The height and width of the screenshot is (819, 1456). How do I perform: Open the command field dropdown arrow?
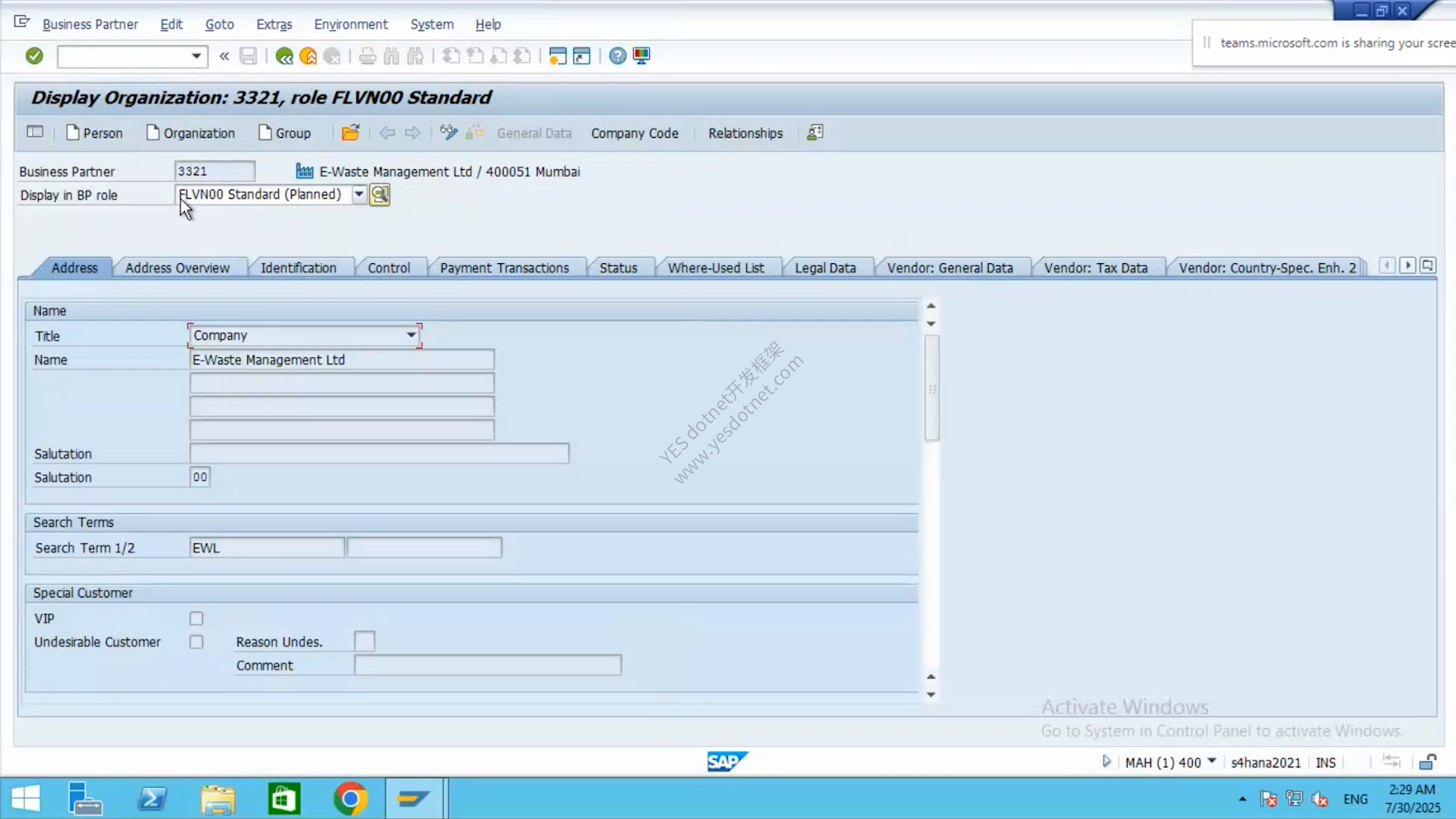pos(196,56)
